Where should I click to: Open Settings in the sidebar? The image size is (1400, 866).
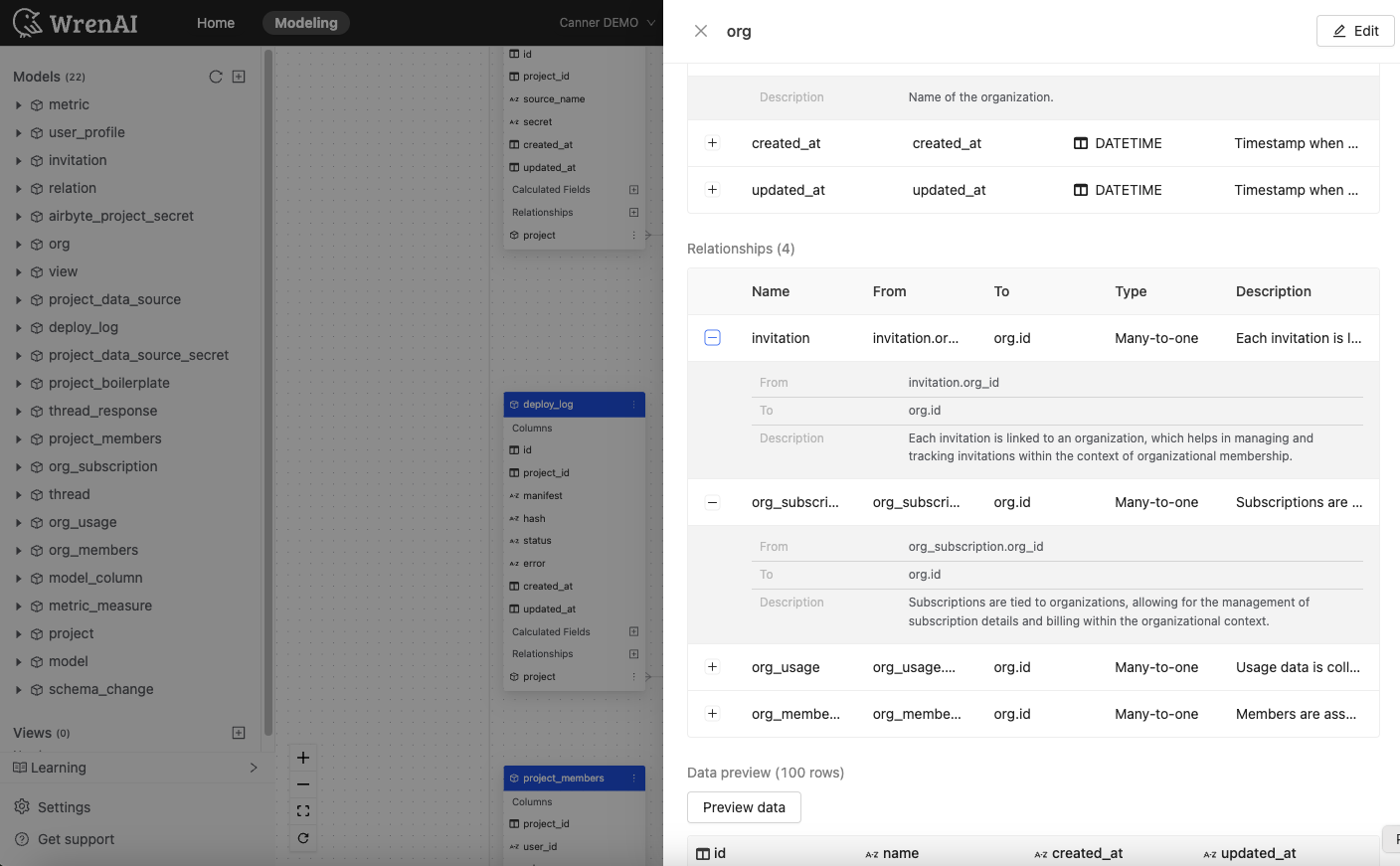(64, 807)
